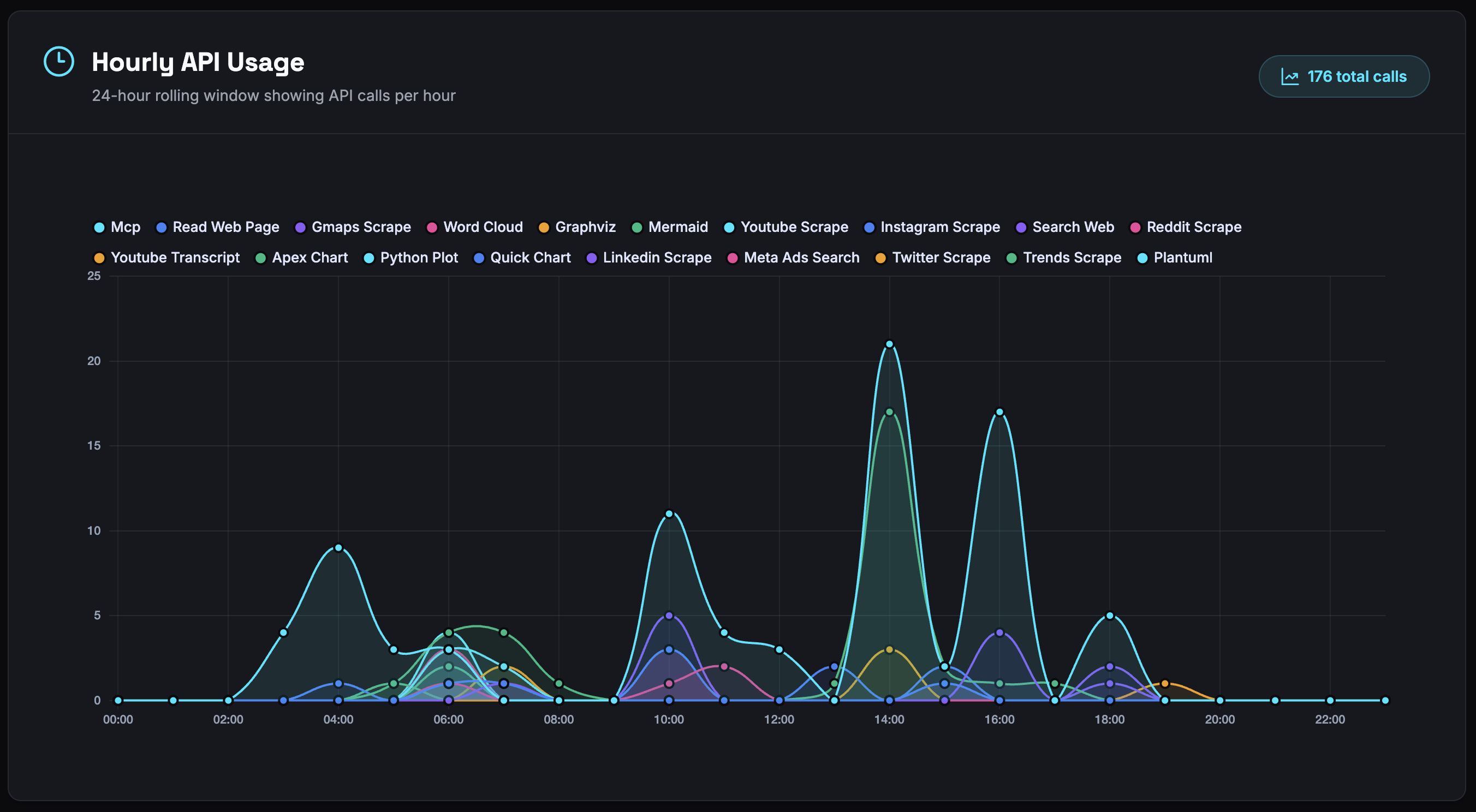
Task: Click the line-chart icon inside the total calls badge
Action: [1290, 76]
